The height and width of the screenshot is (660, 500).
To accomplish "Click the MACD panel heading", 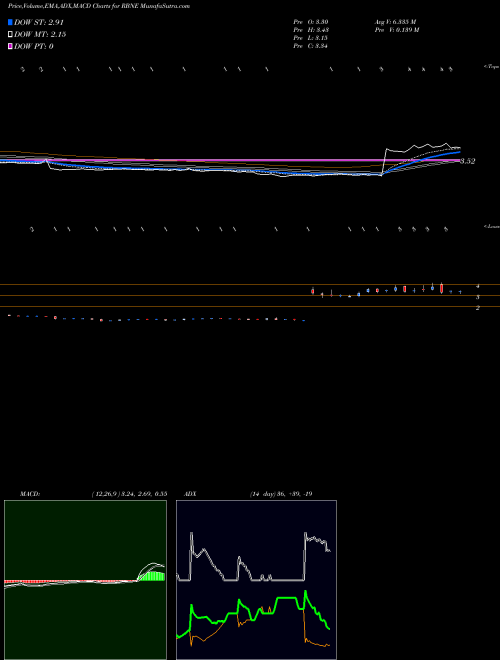I will pos(30,494).
